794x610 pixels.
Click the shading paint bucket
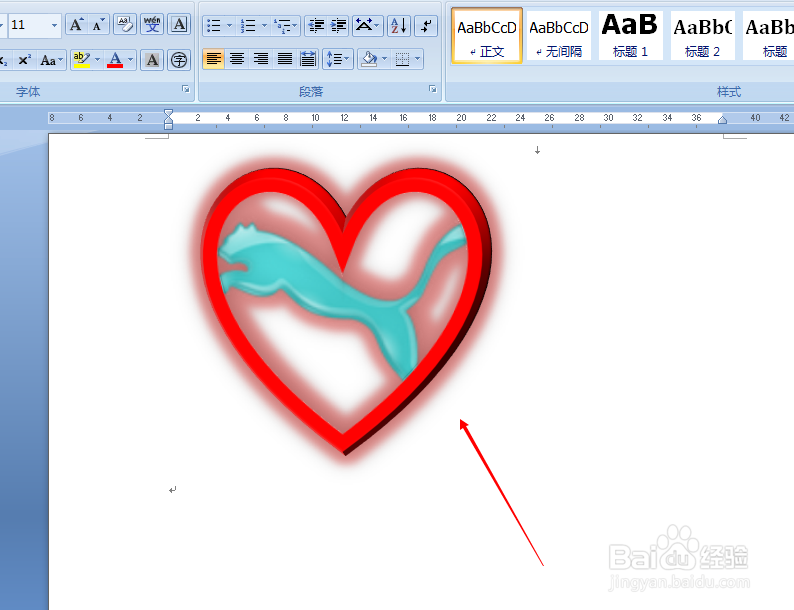point(369,59)
